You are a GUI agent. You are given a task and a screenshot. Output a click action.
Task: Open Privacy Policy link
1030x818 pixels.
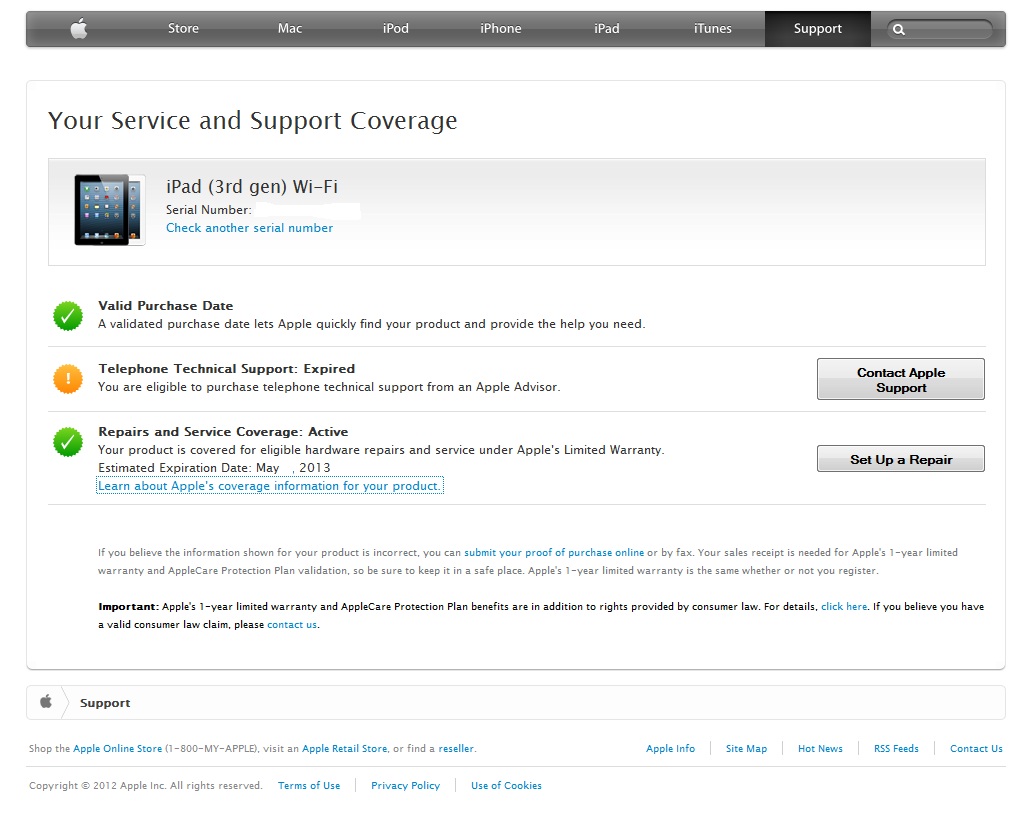pyautogui.click(x=405, y=785)
